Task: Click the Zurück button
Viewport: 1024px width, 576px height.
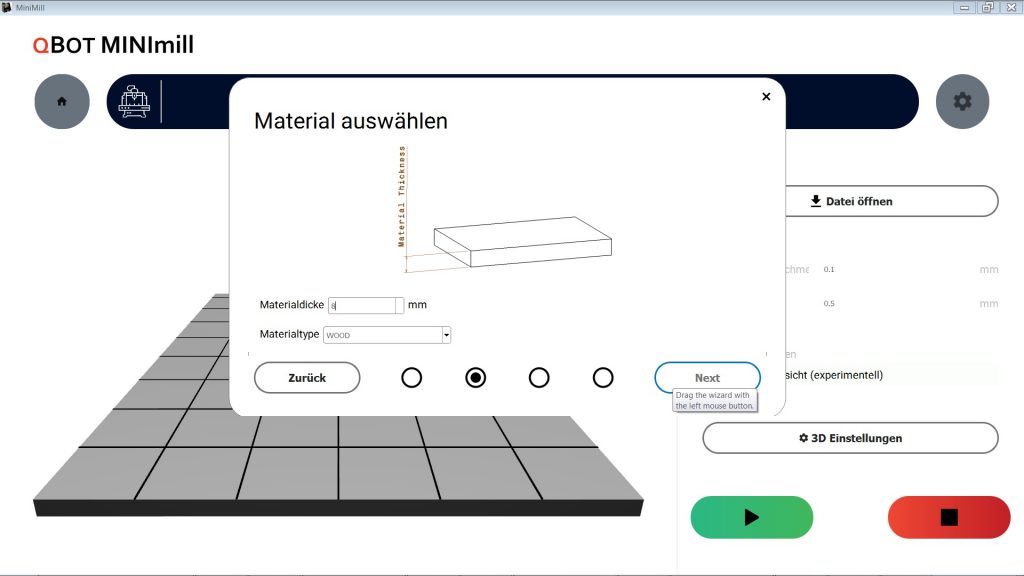Action: point(307,378)
